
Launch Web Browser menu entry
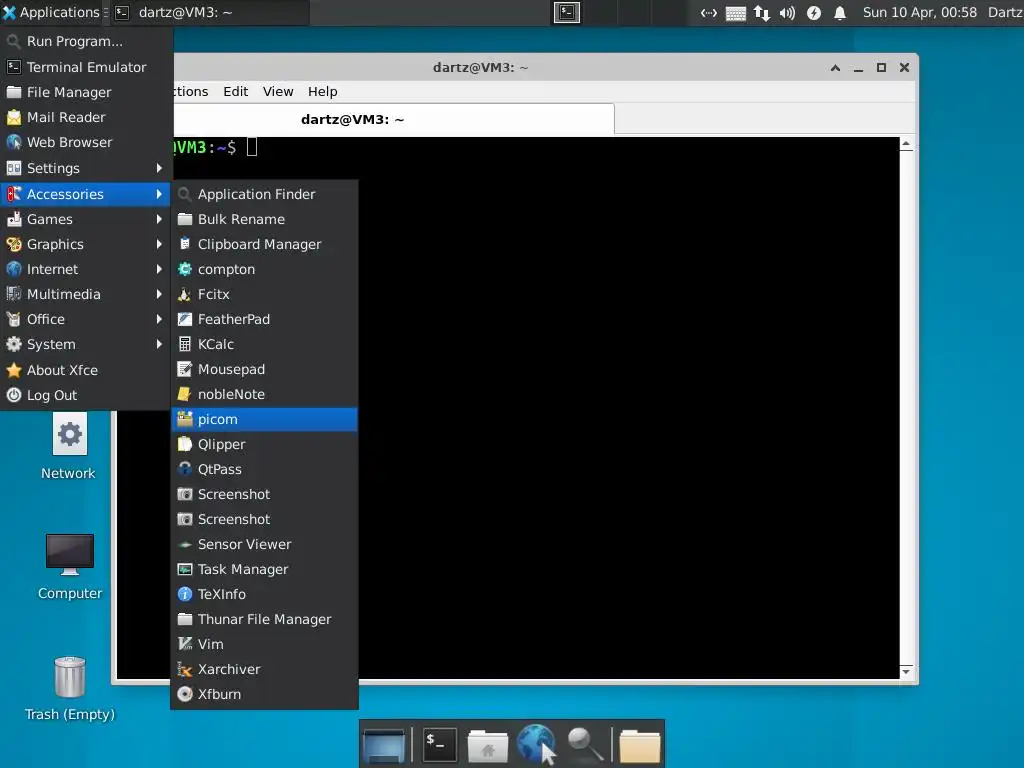(86, 142)
